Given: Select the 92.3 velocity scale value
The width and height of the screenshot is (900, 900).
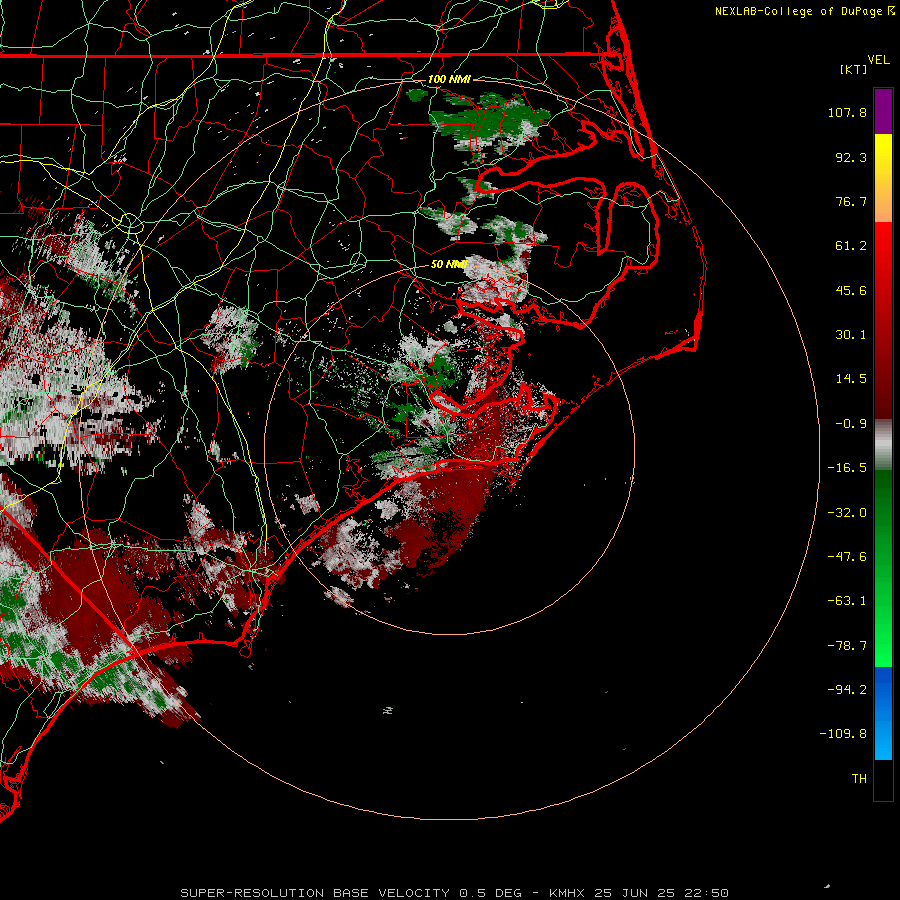Looking at the screenshot, I should point(851,157).
